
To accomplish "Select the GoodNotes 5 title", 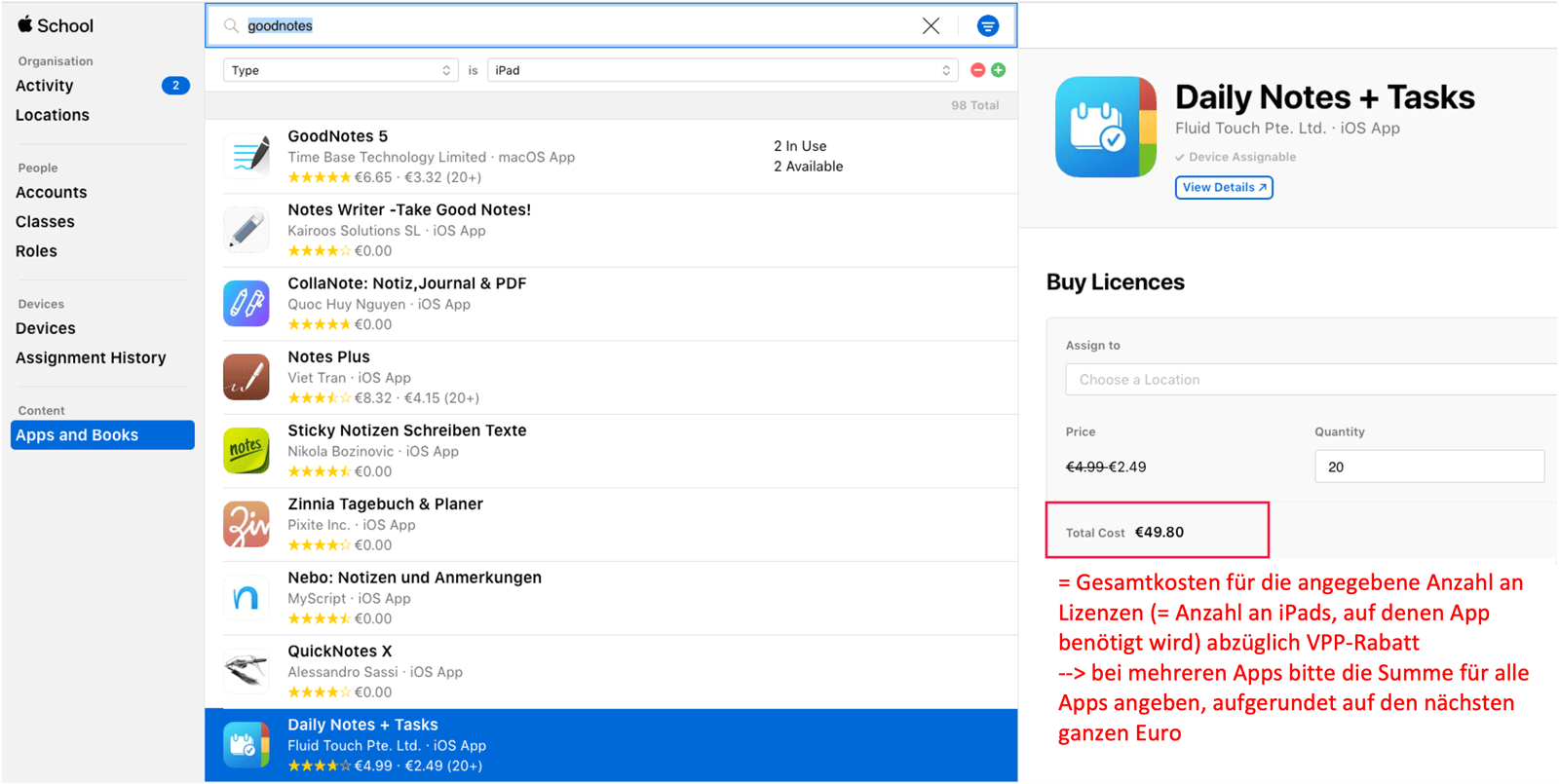I will pyautogui.click(x=337, y=136).
